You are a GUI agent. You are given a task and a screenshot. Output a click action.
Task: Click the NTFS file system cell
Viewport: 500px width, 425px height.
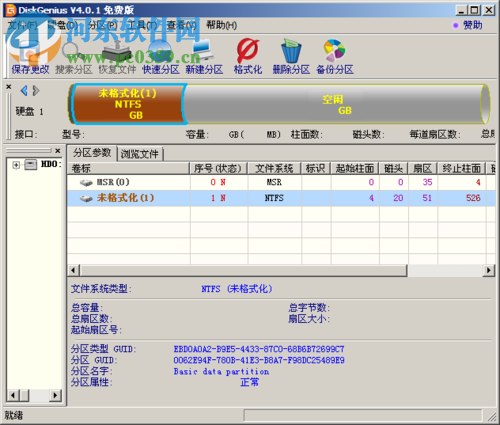[x=274, y=198]
